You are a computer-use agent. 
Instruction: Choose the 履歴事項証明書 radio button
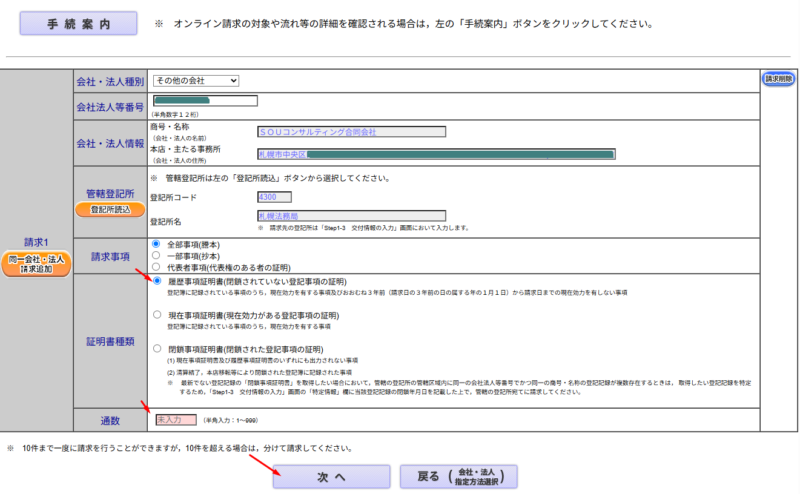click(x=157, y=281)
